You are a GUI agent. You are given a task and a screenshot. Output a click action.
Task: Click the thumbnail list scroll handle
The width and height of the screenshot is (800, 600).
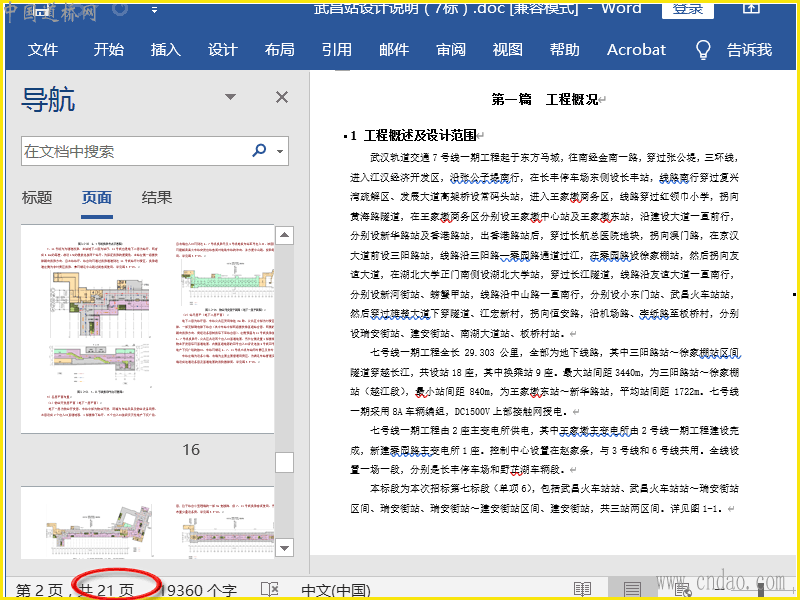coord(284,463)
